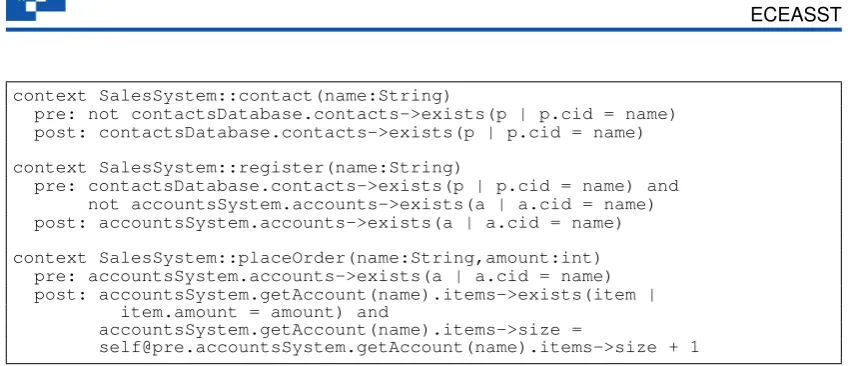
Task: Click the blue checkered journal logo
Action: point(36,9)
